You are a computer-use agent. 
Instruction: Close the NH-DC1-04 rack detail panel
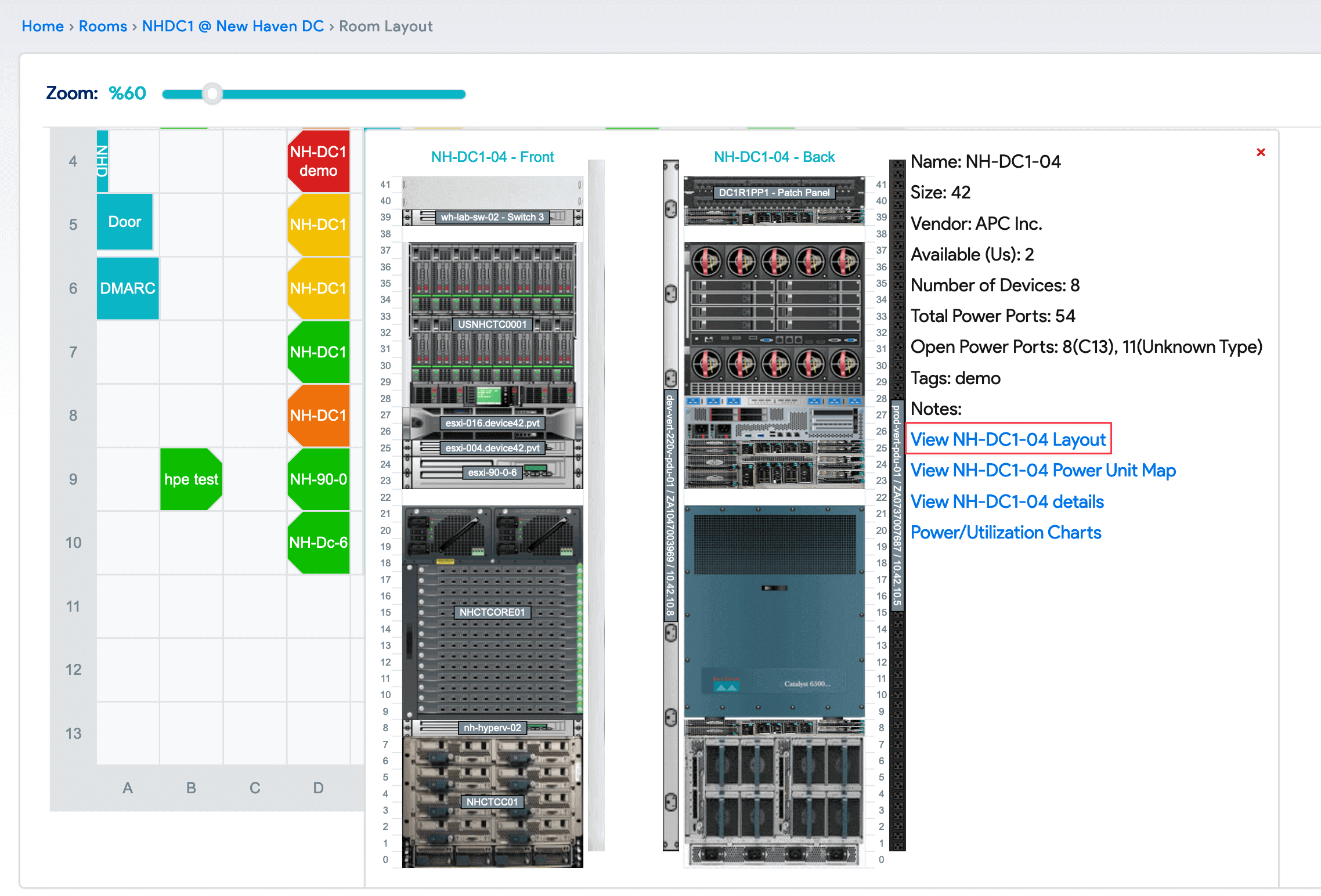[1261, 152]
